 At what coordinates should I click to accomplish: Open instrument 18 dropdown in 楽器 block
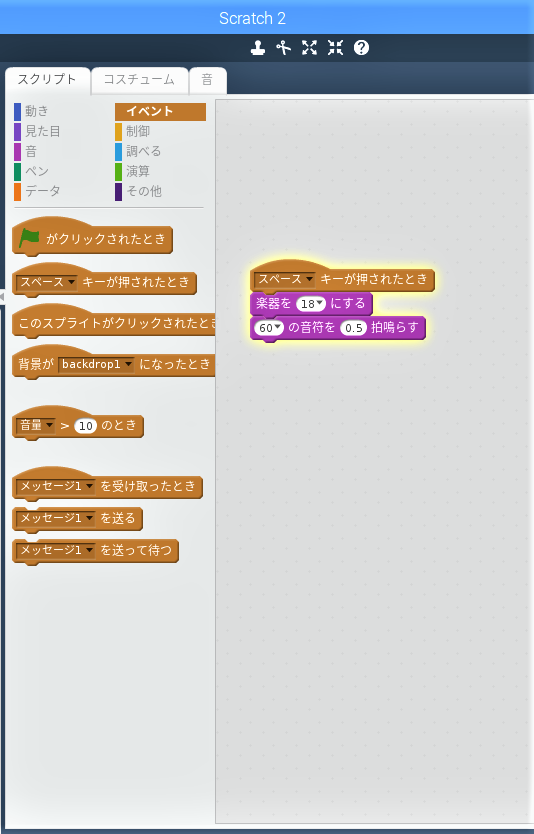311,304
